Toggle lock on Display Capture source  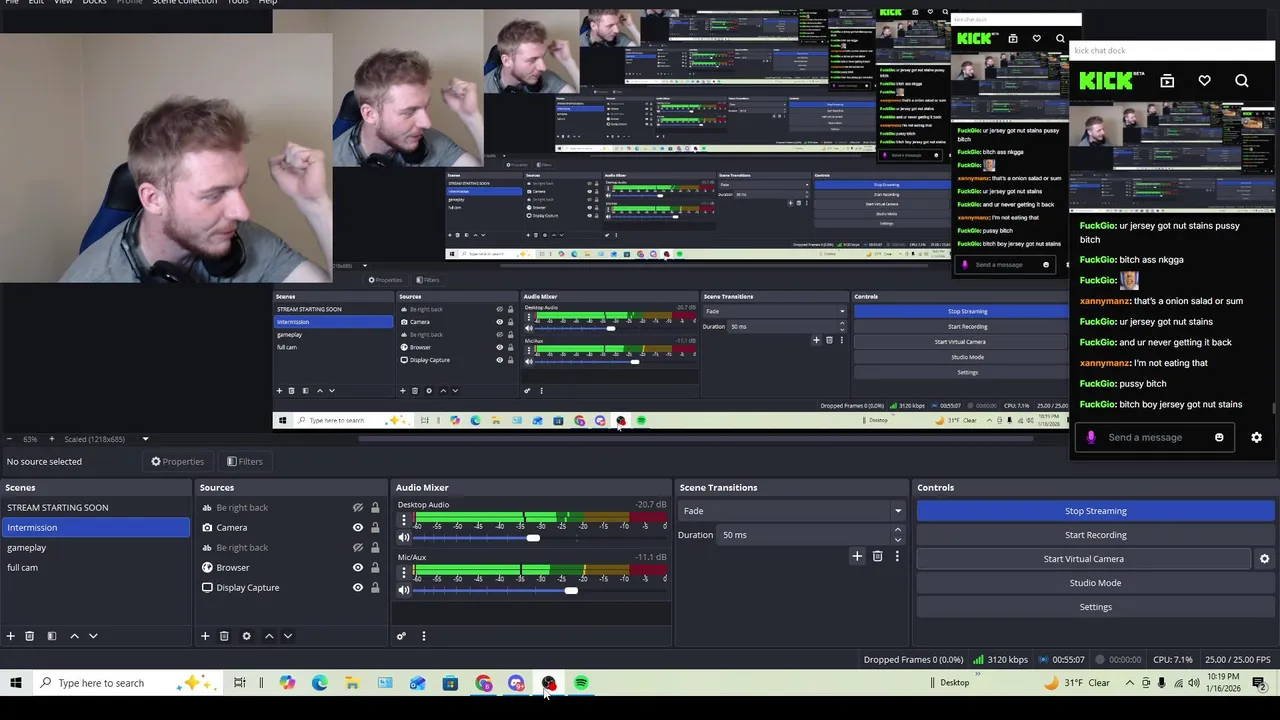[x=375, y=588]
